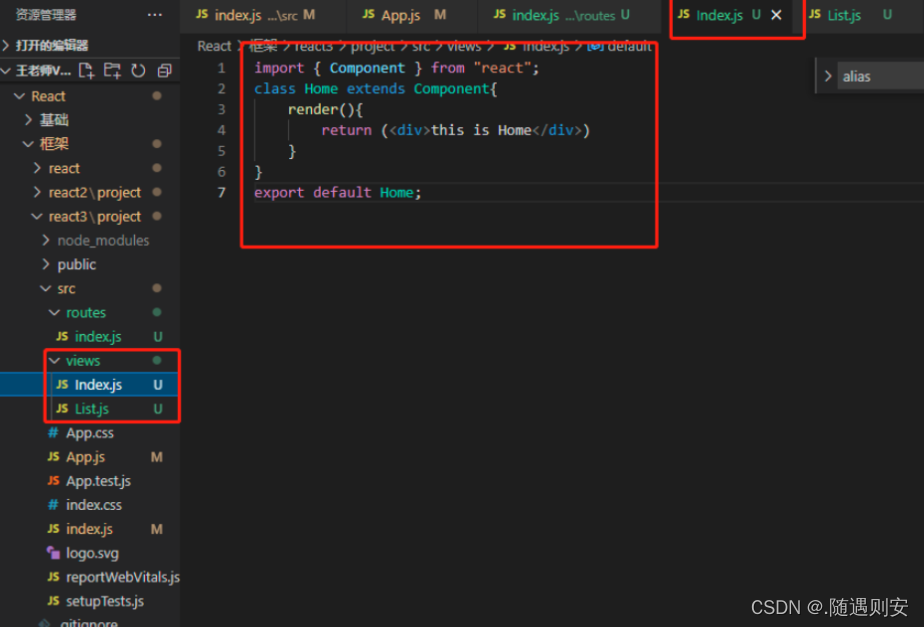Click the JS icon beside reportWebVitals.js
This screenshot has height=627, width=924.
[x=55, y=577]
